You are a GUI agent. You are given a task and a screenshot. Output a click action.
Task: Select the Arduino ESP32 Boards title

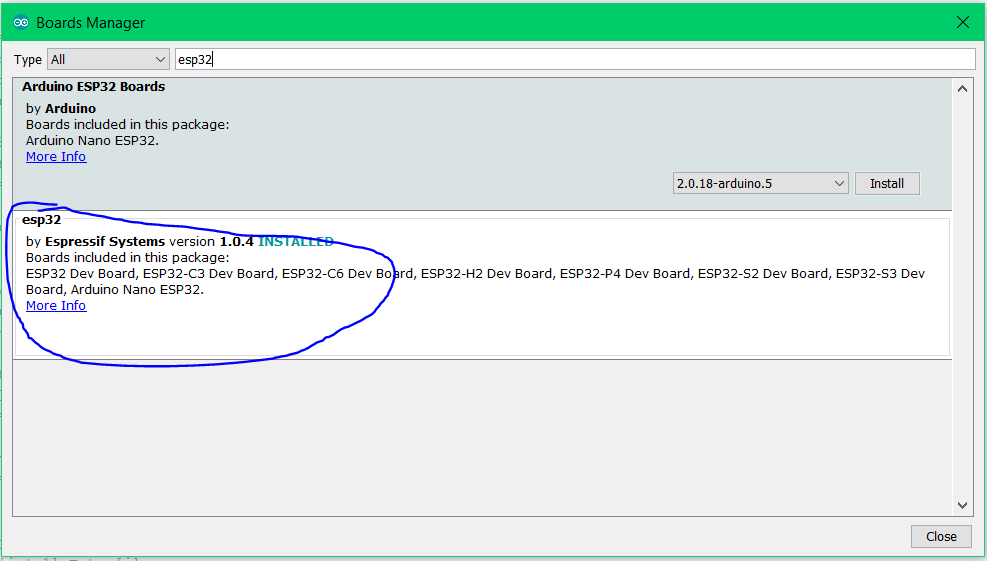(x=94, y=87)
